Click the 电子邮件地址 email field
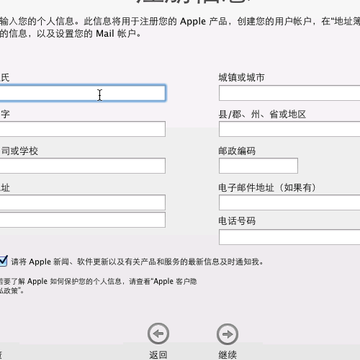The width and height of the screenshot is (360, 360). click(x=289, y=202)
